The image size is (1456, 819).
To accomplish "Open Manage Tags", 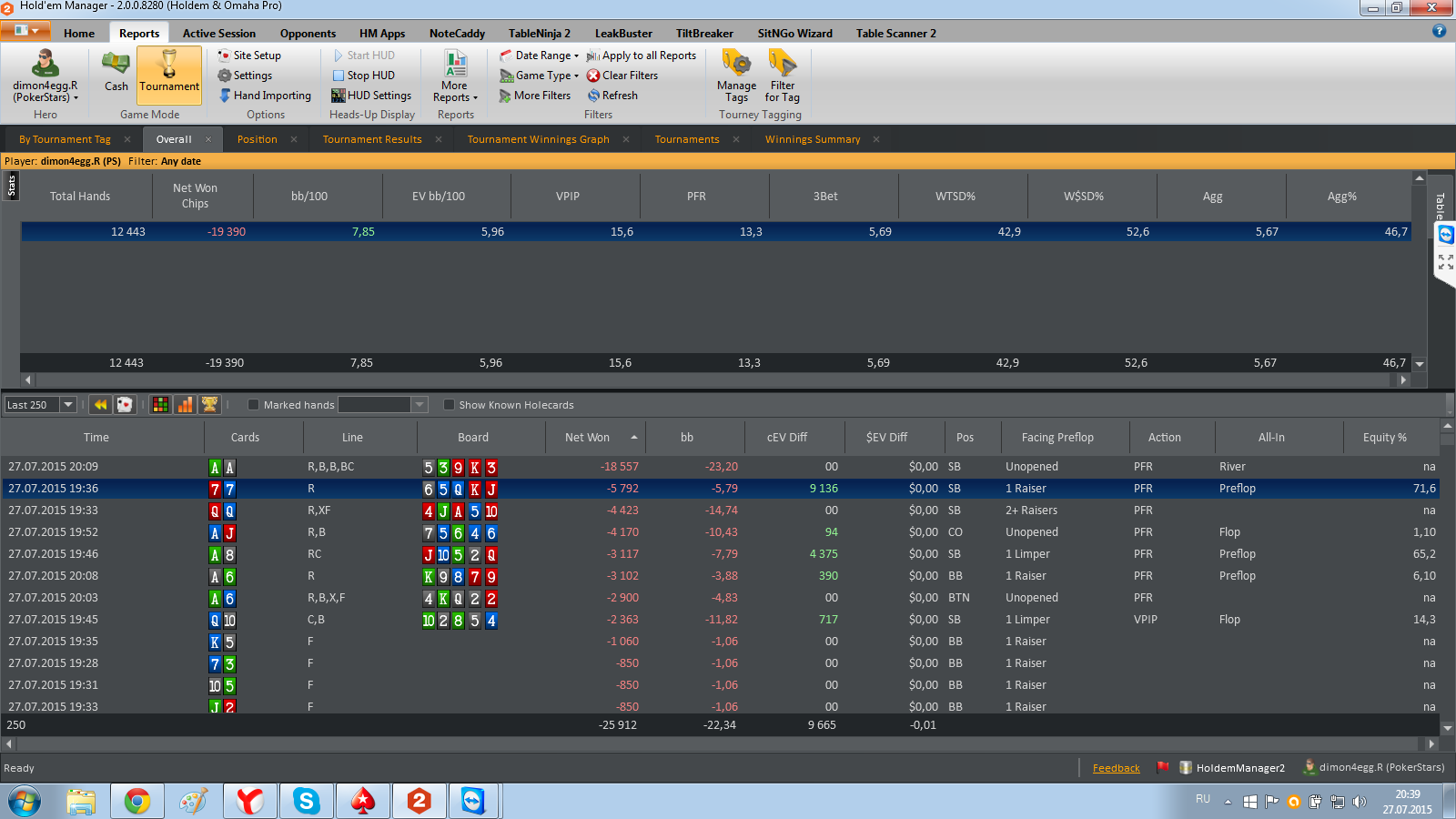I will tap(736, 76).
